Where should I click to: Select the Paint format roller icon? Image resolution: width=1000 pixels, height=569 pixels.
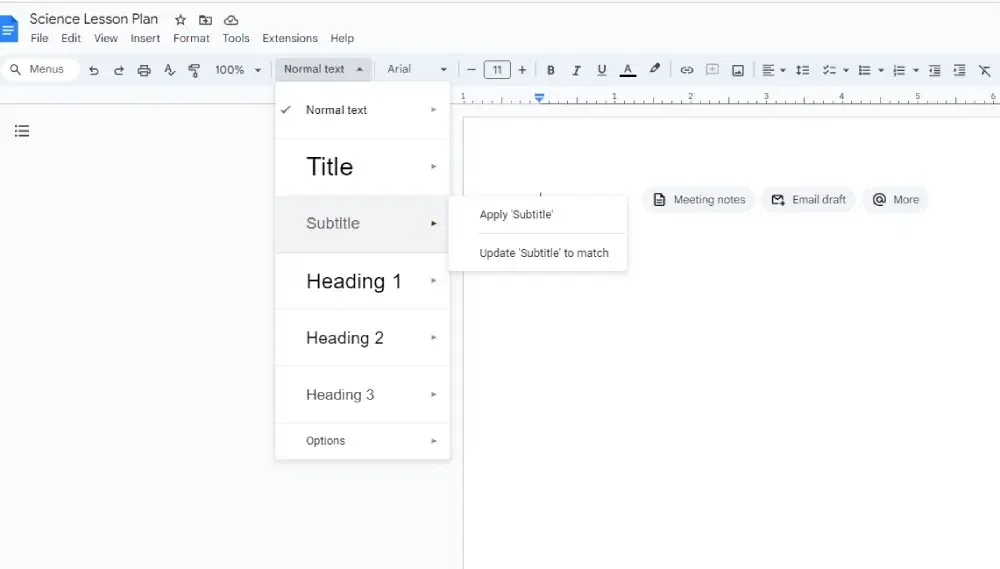pyautogui.click(x=194, y=70)
